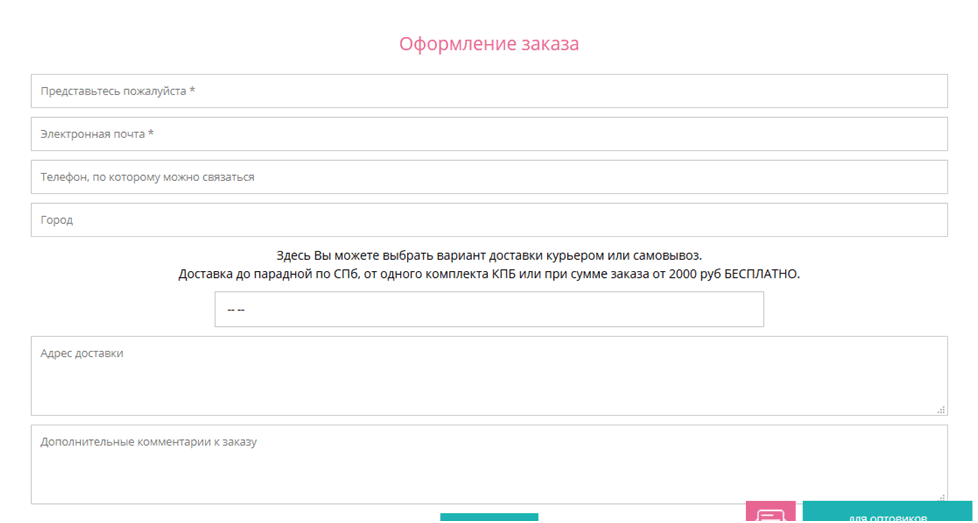Viewport: 978px width, 523px height.
Task: Open the delivery option dropdown '-- --'
Action: [489, 309]
